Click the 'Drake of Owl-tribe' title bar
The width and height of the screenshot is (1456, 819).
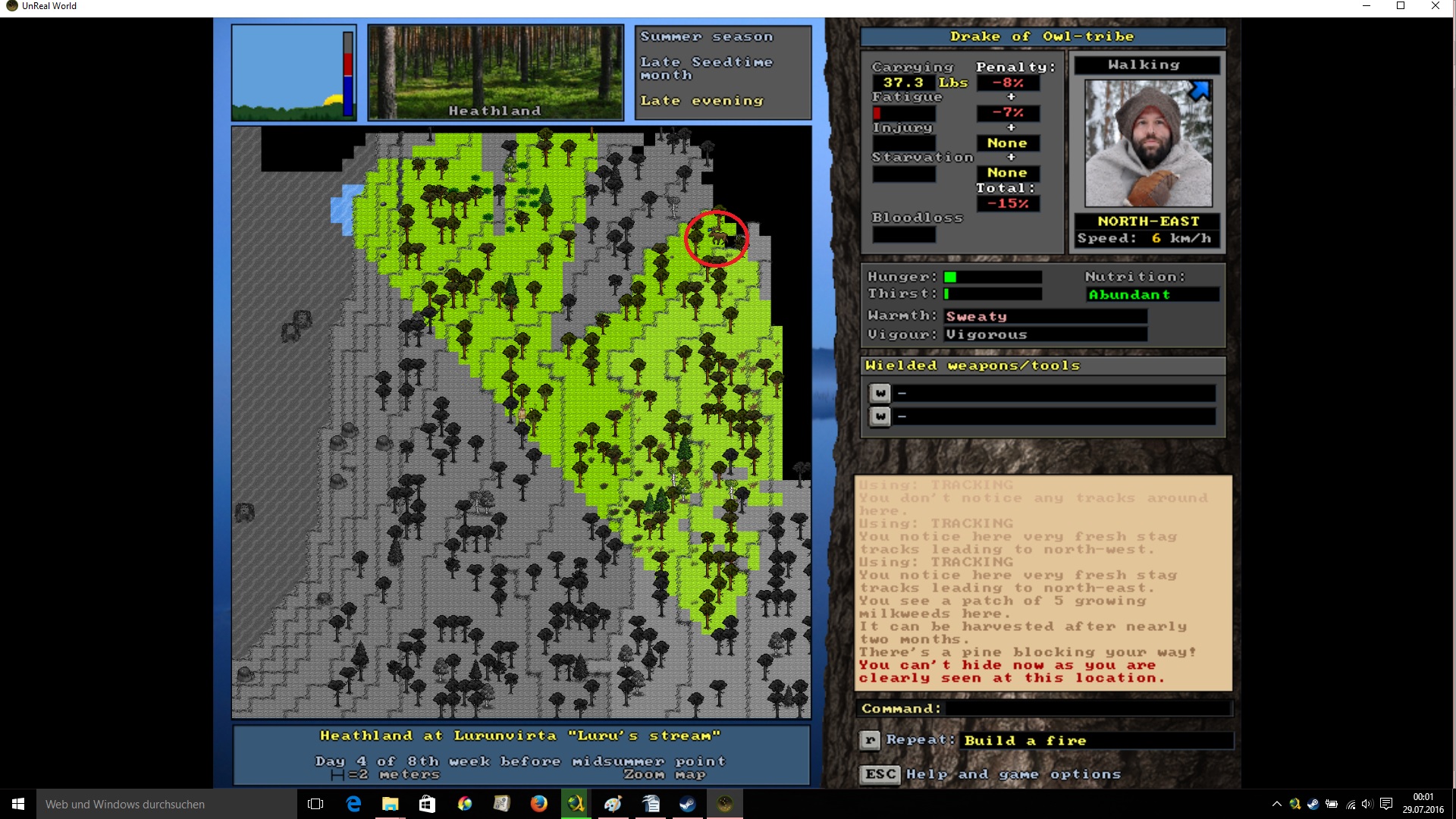(x=1043, y=36)
